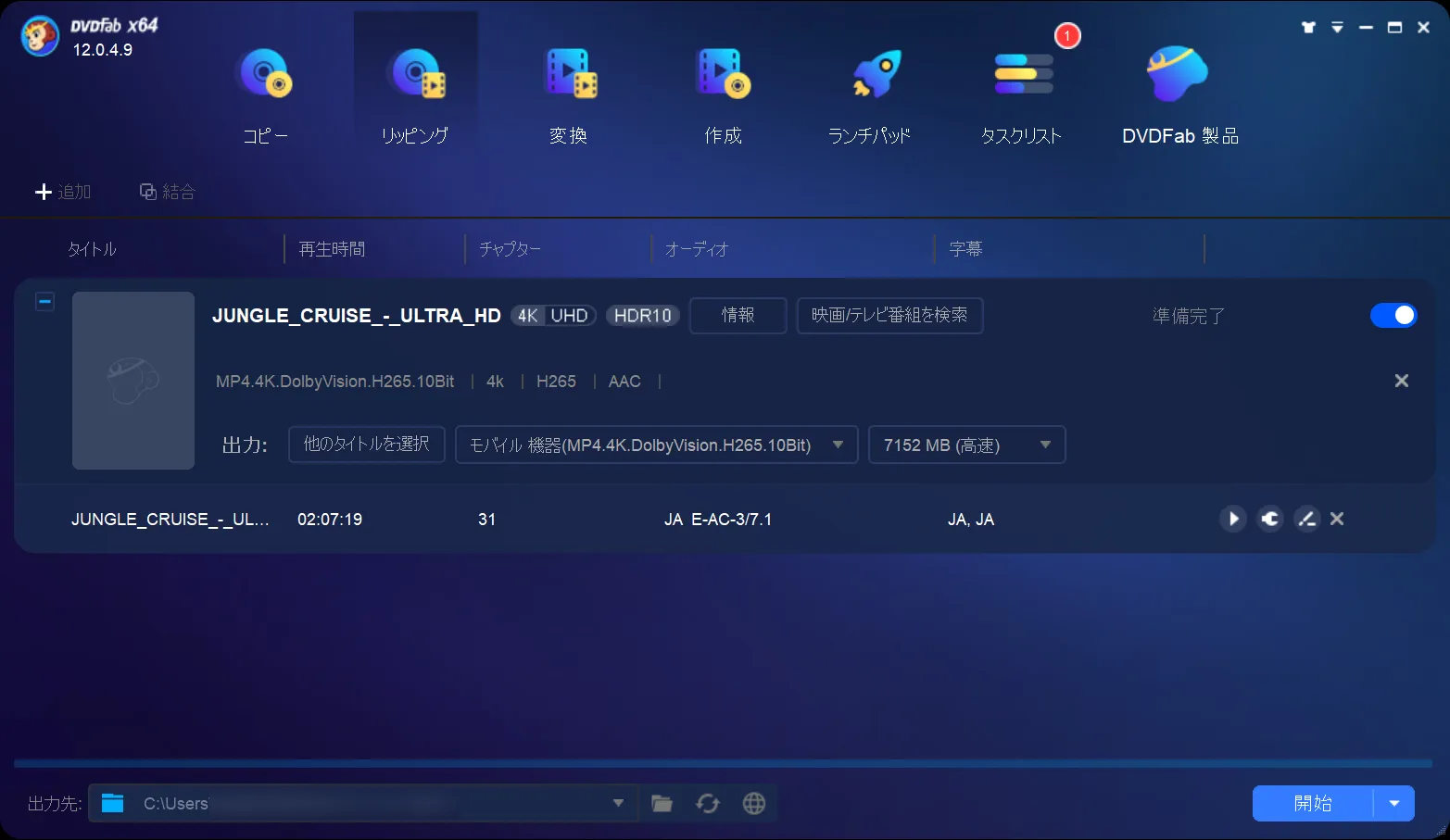Open the Task List with one notification
The image size is (1450, 840).
(1022, 97)
